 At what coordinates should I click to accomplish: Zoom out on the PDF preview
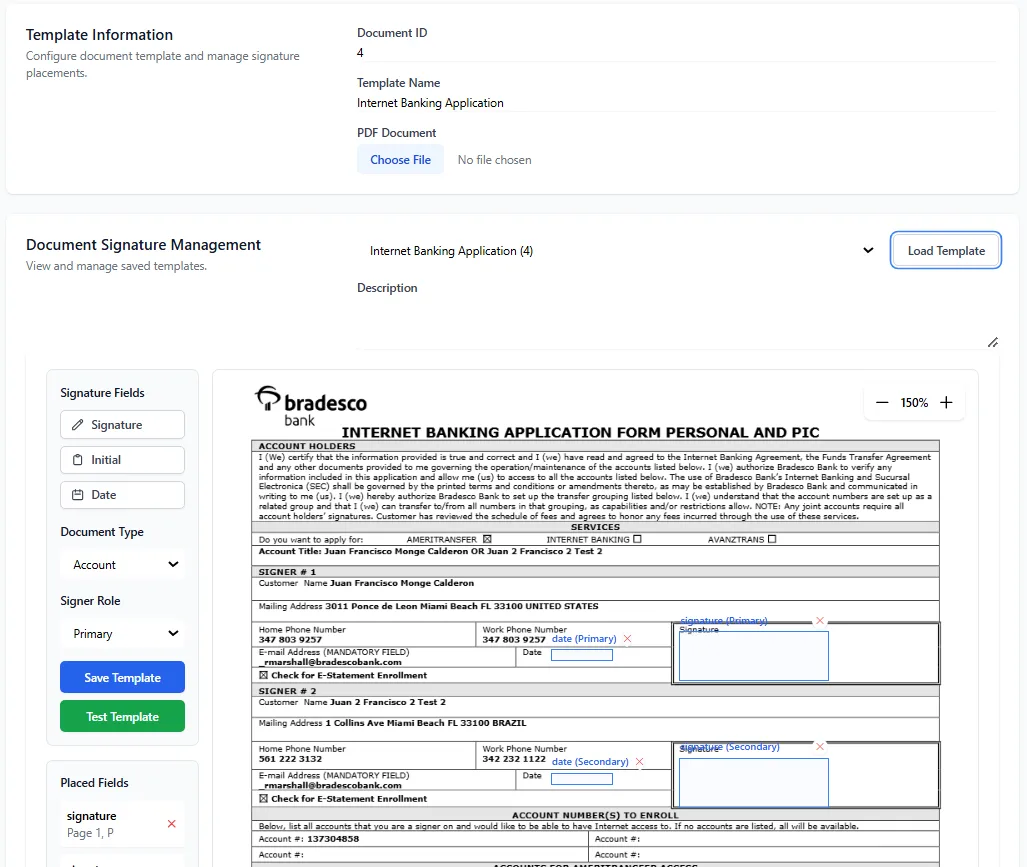pyautogui.click(x=881, y=402)
